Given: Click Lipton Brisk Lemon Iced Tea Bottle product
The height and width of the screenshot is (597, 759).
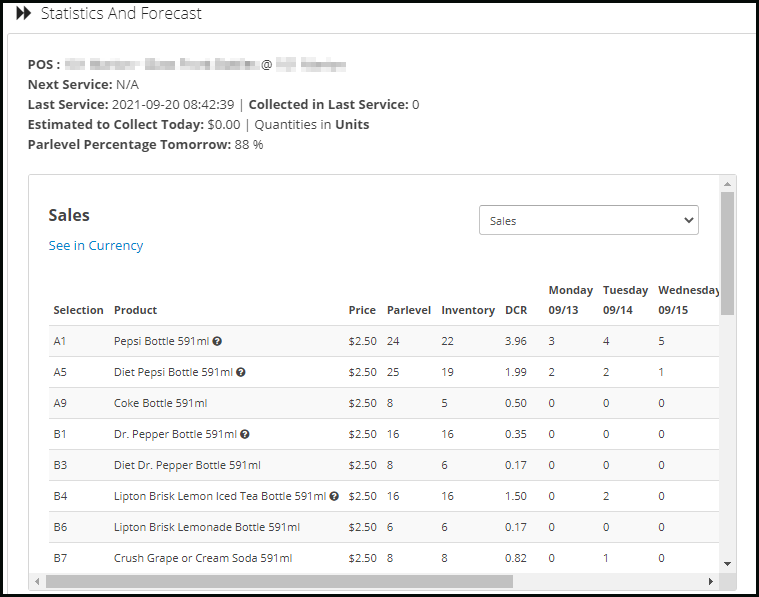Looking at the screenshot, I should (x=220, y=496).
